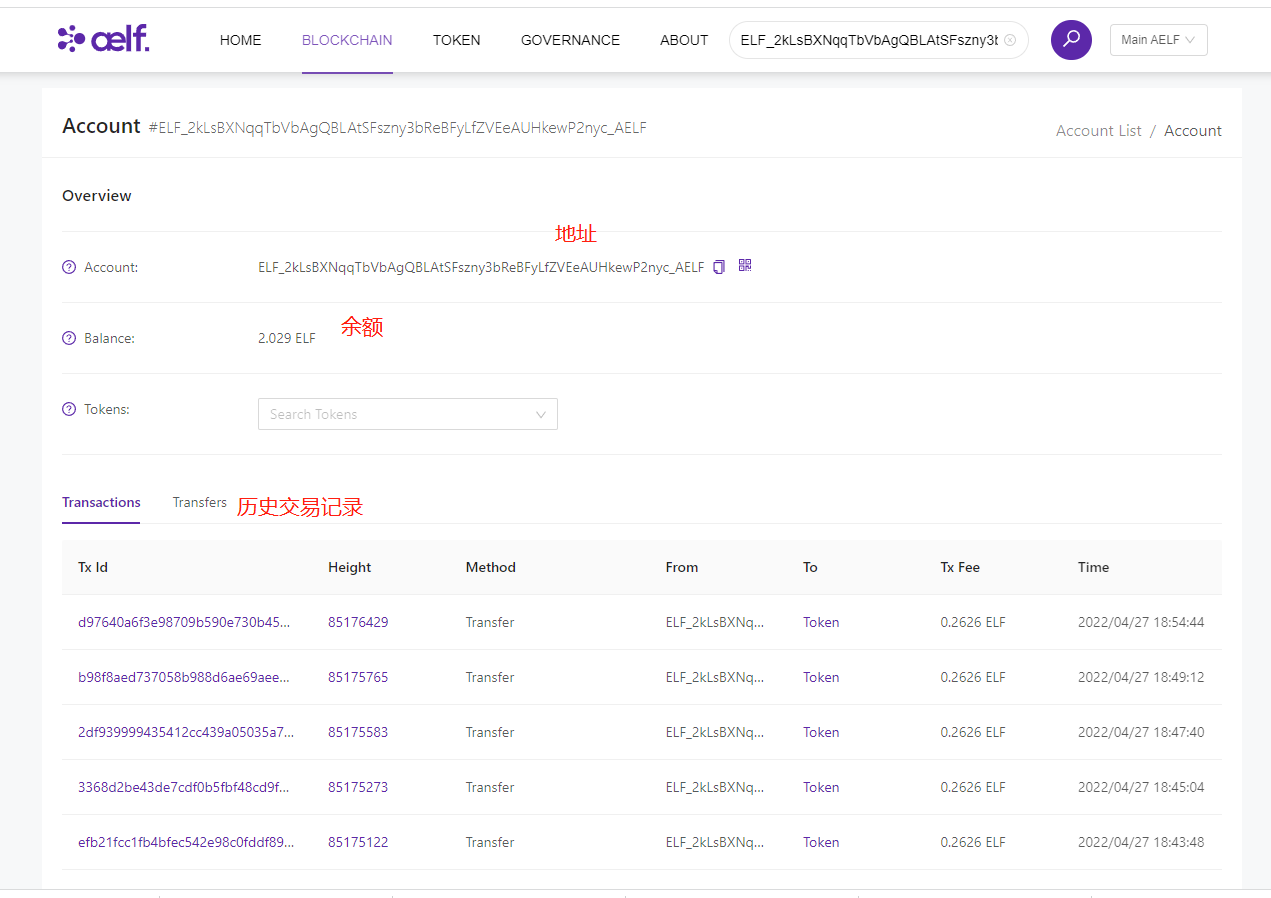Screen dimensions: 1271x898
Task: Click the Token link in the last row
Action: (821, 842)
